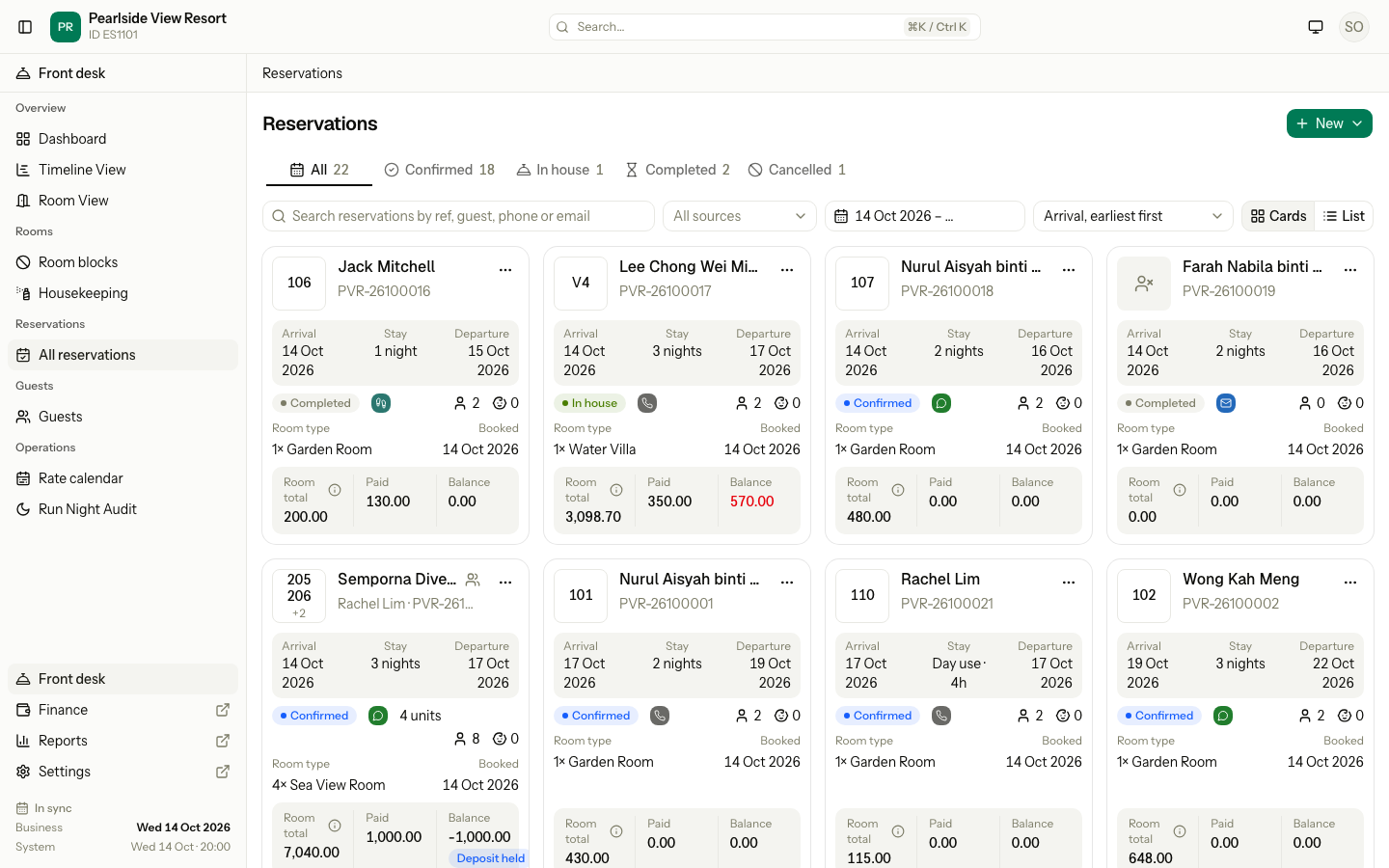Run Night Audit from the sidebar
The width and height of the screenshot is (1389, 868).
click(123, 509)
